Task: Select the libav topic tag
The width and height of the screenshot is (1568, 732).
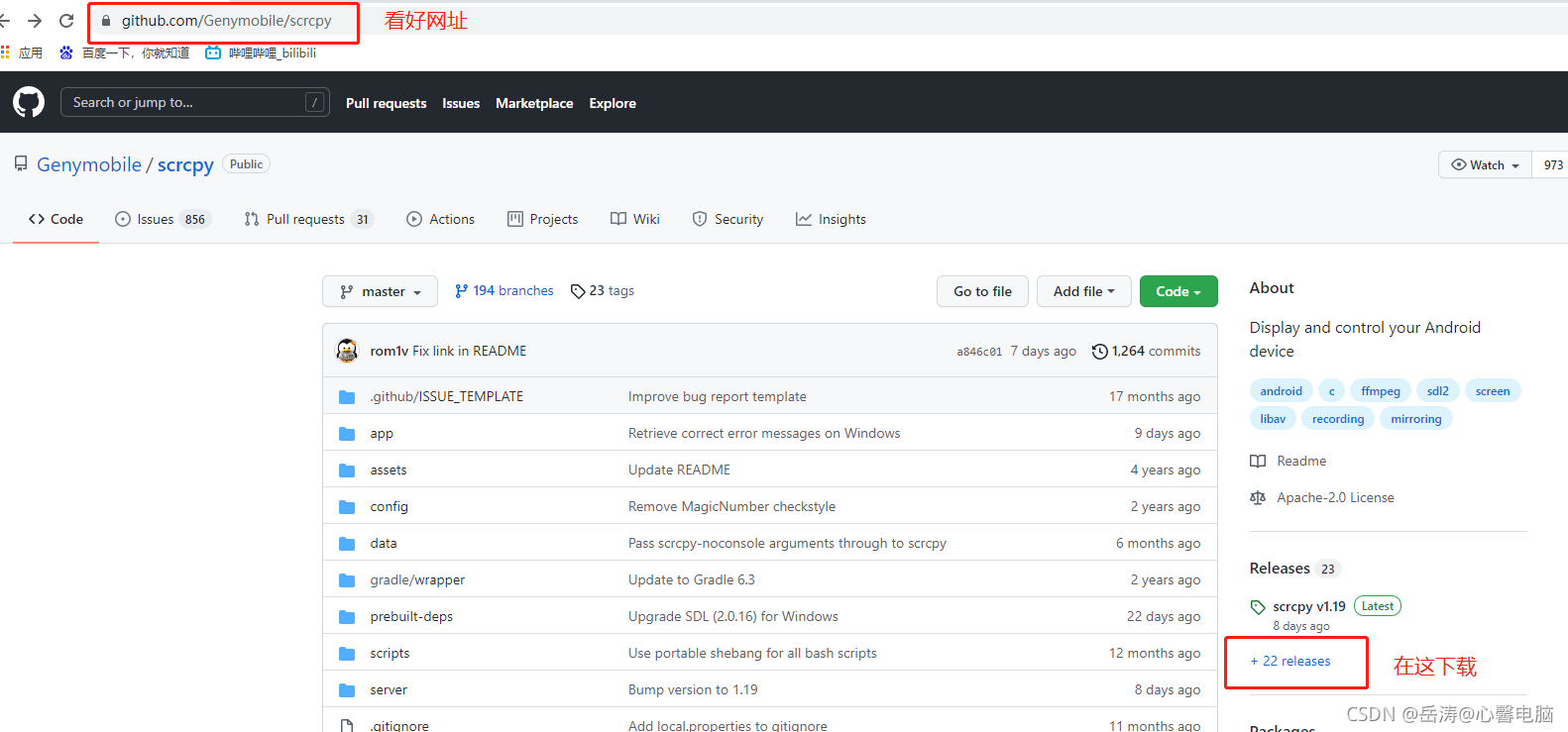Action: [1273, 419]
